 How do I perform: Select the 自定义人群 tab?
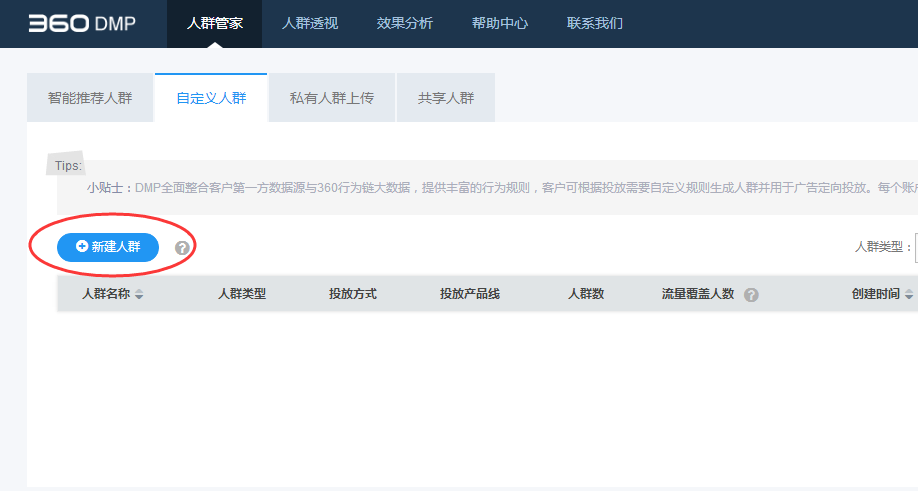click(x=211, y=98)
